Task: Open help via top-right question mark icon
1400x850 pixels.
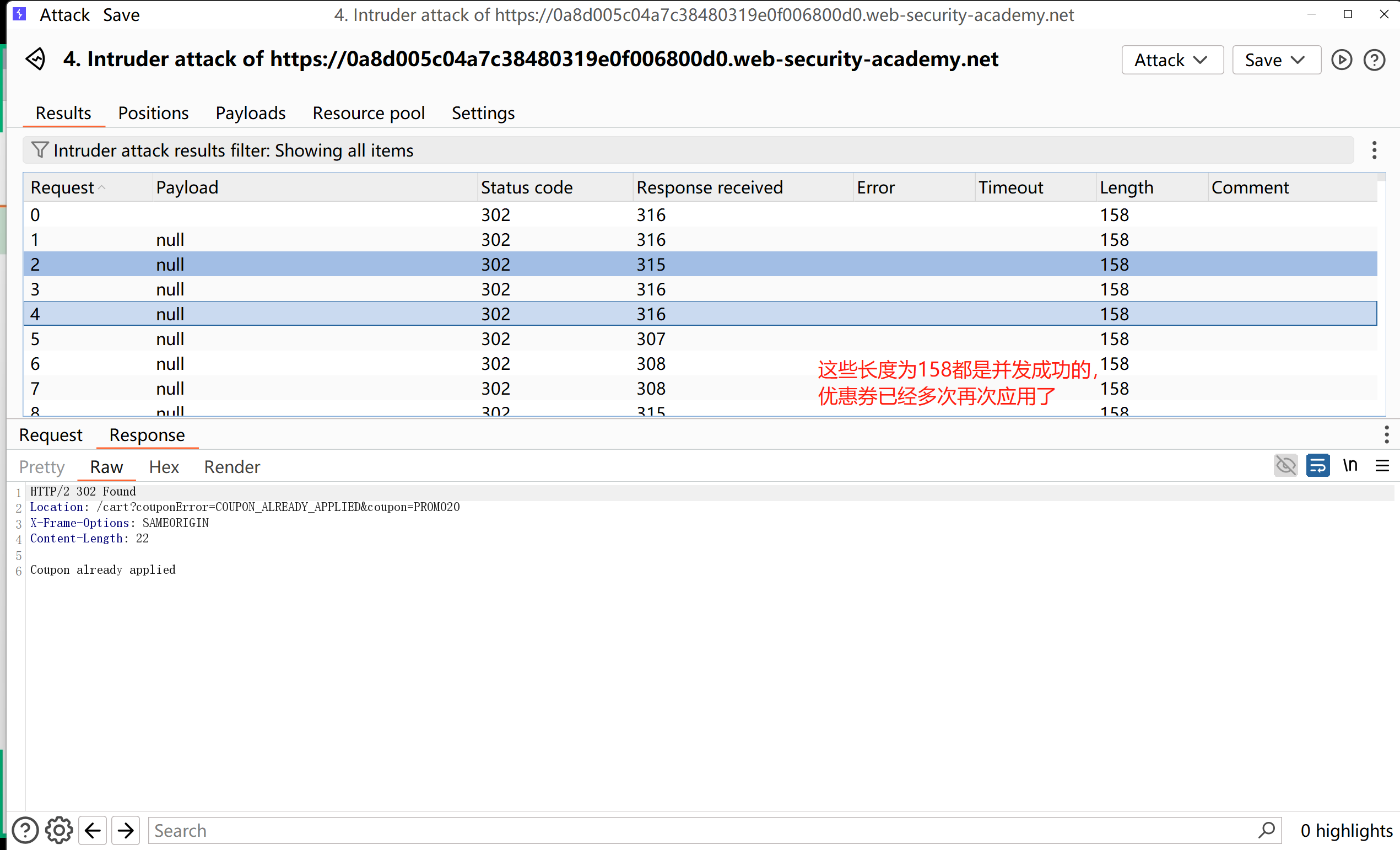Action: tap(1374, 60)
